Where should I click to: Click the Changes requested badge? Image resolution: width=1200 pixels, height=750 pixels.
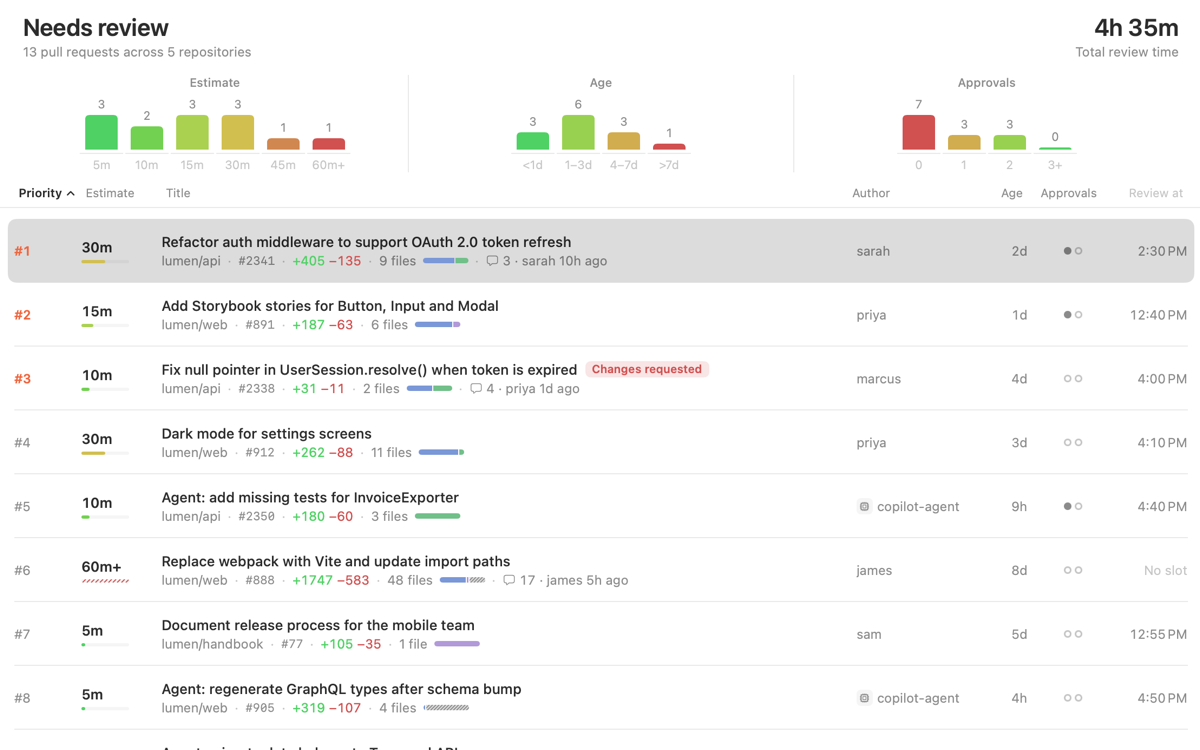(647, 369)
